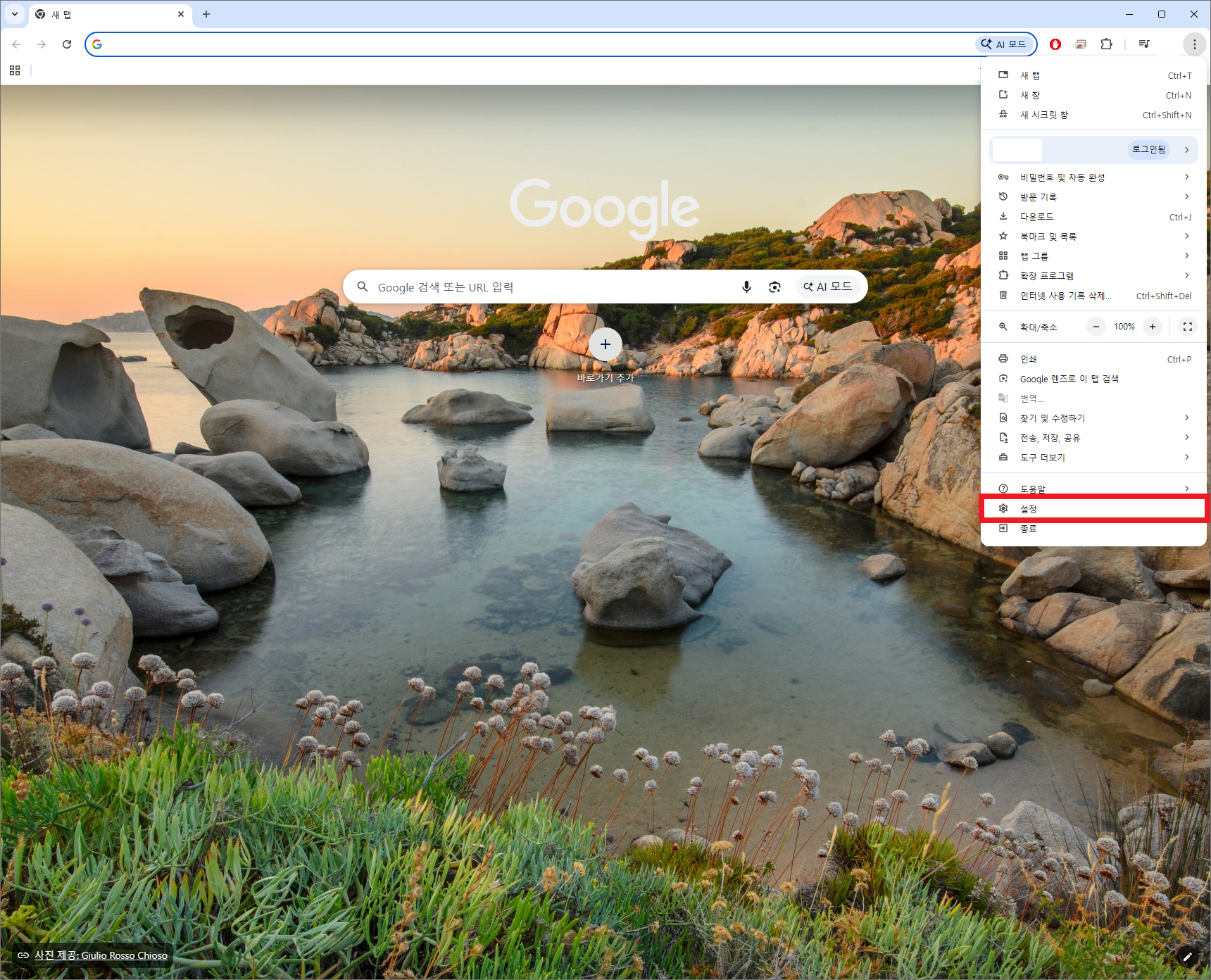This screenshot has width=1211, height=980.
Task: Go back using the back arrow
Action: click(16, 44)
